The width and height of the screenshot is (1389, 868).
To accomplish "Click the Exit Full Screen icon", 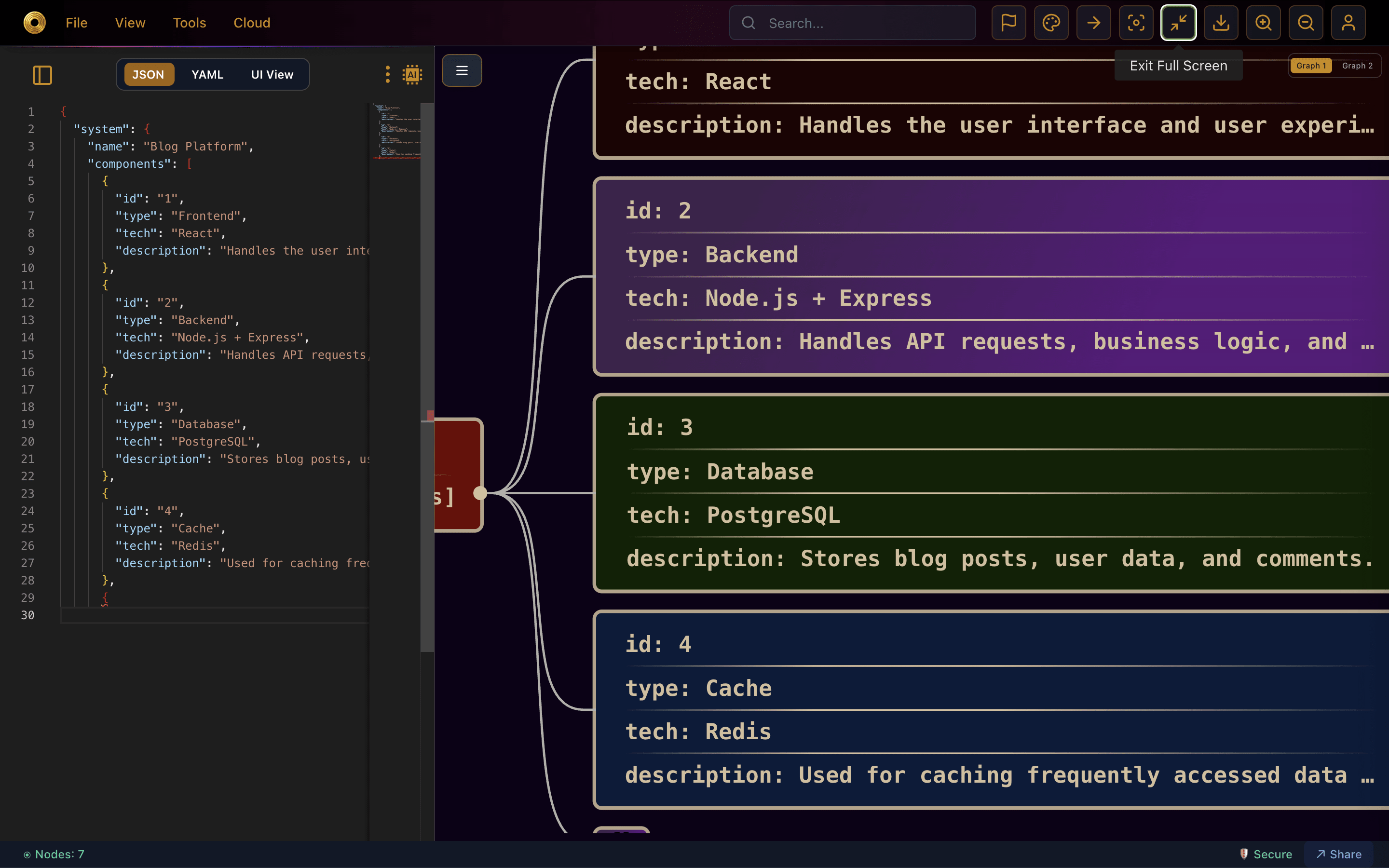I will click(1178, 23).
